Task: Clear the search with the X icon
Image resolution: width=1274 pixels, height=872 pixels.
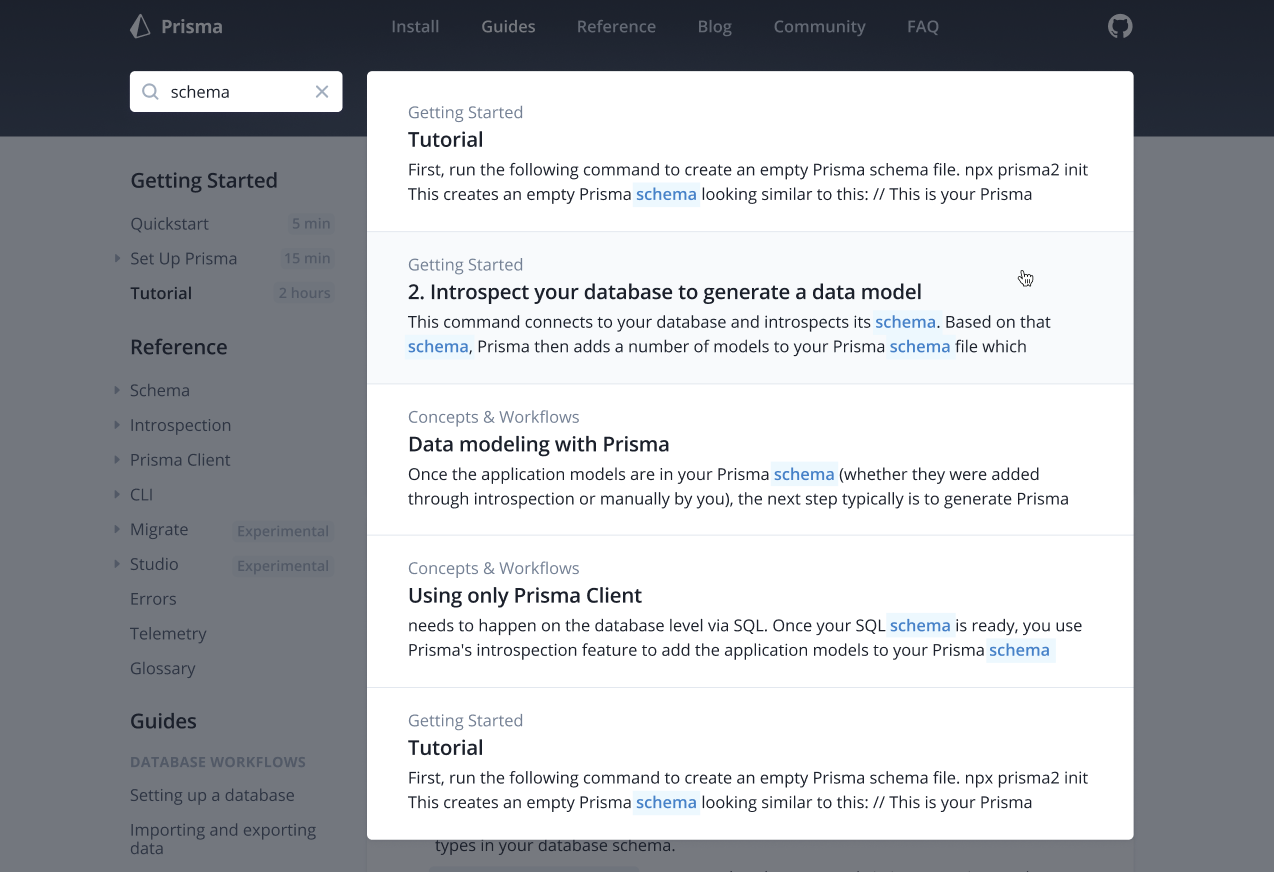Action: pos(322,91)
